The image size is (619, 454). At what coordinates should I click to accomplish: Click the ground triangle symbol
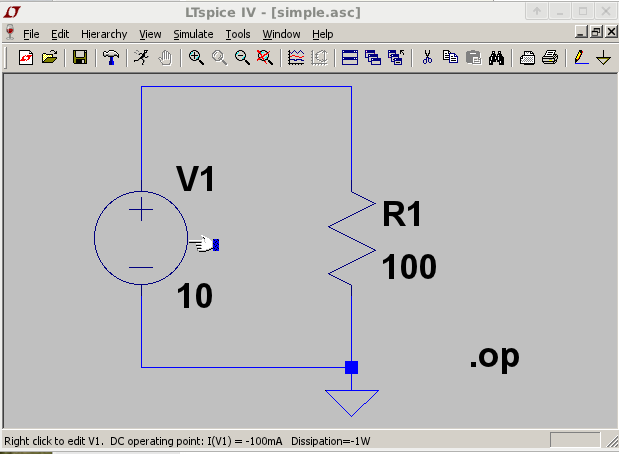click(352, 403)
